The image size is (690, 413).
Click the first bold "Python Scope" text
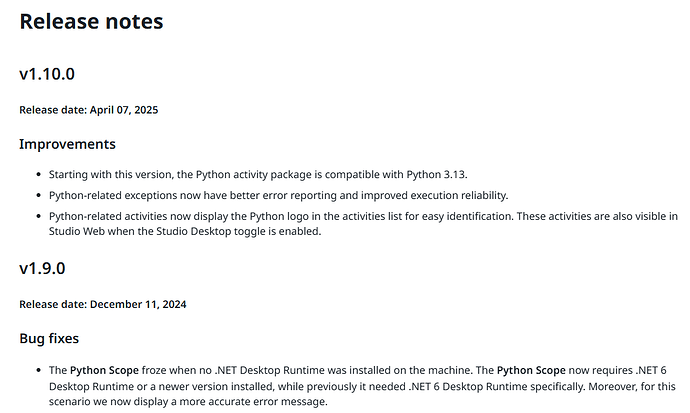click(x=105, y=371)
